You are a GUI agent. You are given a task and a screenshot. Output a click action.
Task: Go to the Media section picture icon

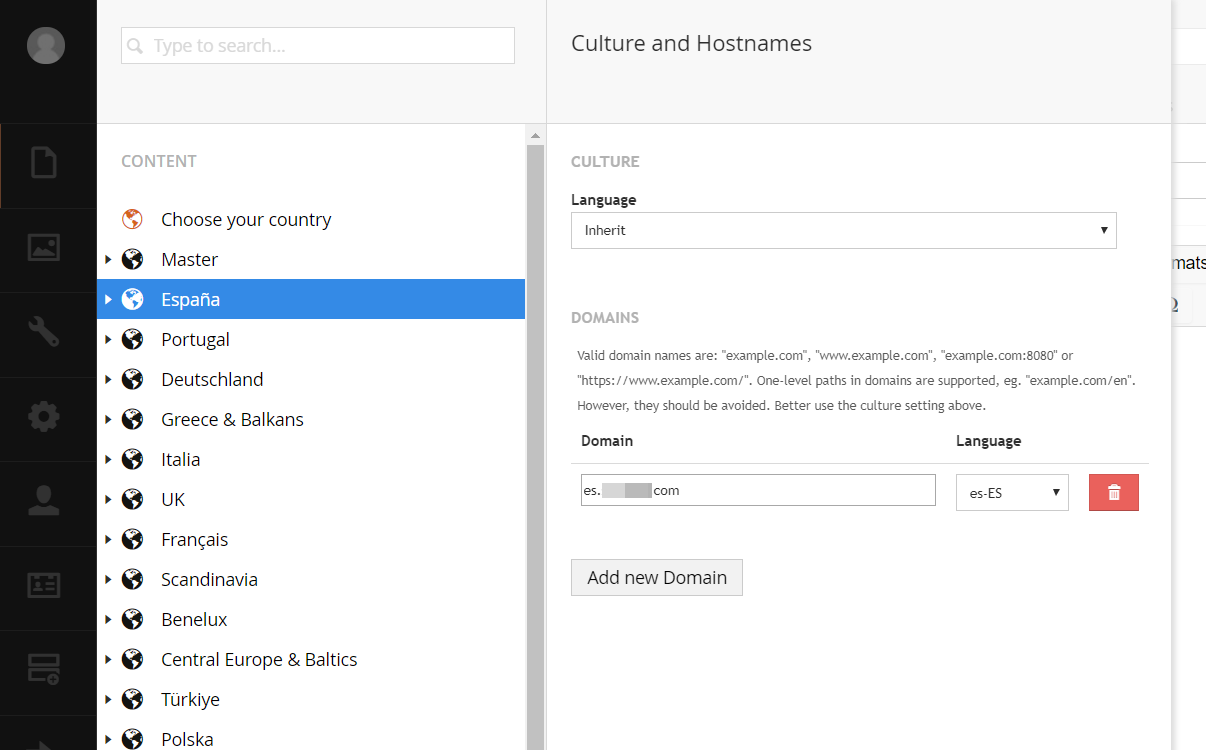(x=44, y=247)
